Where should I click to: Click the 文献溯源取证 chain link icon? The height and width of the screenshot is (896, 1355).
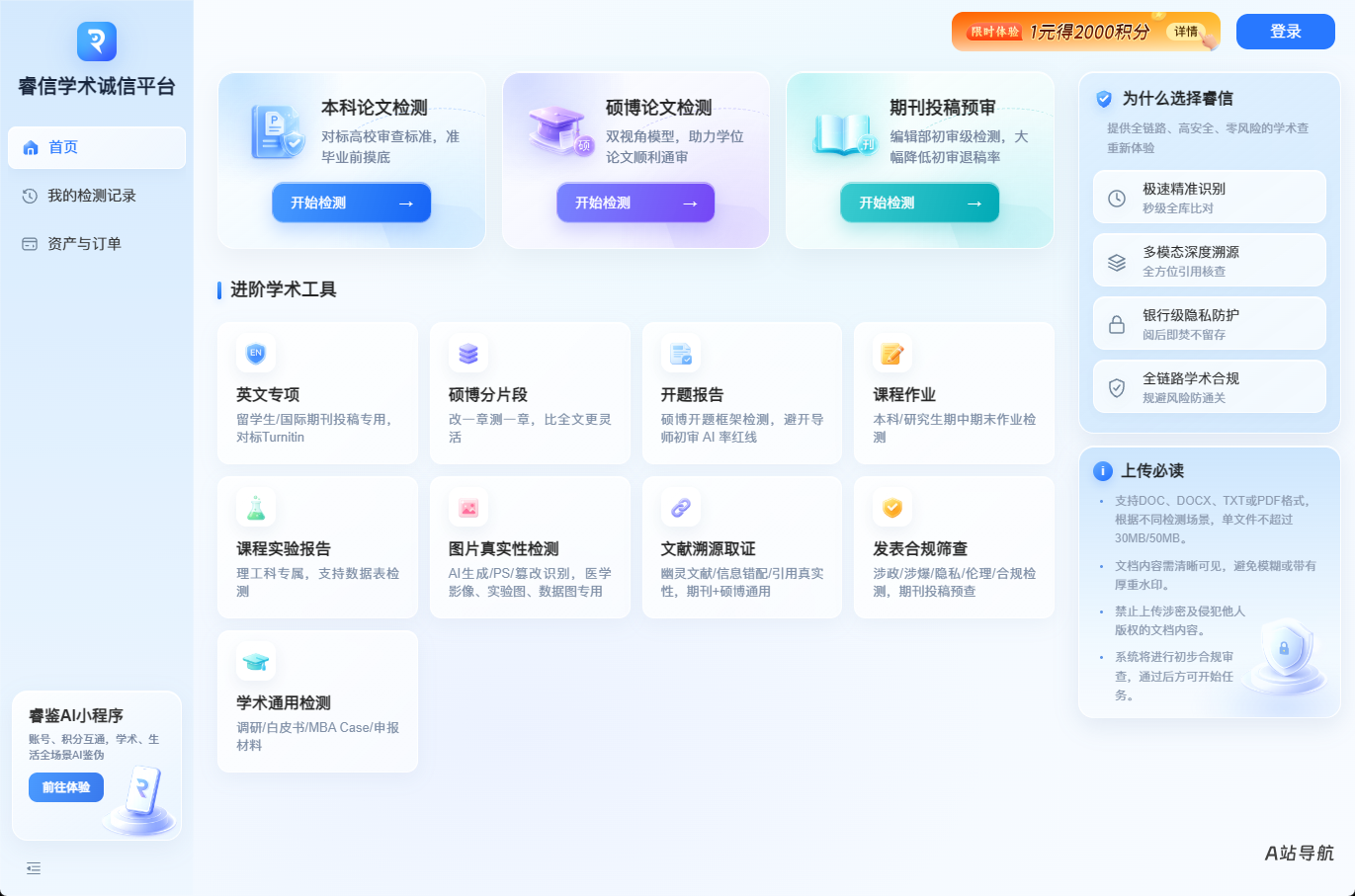tap(681, 508)
